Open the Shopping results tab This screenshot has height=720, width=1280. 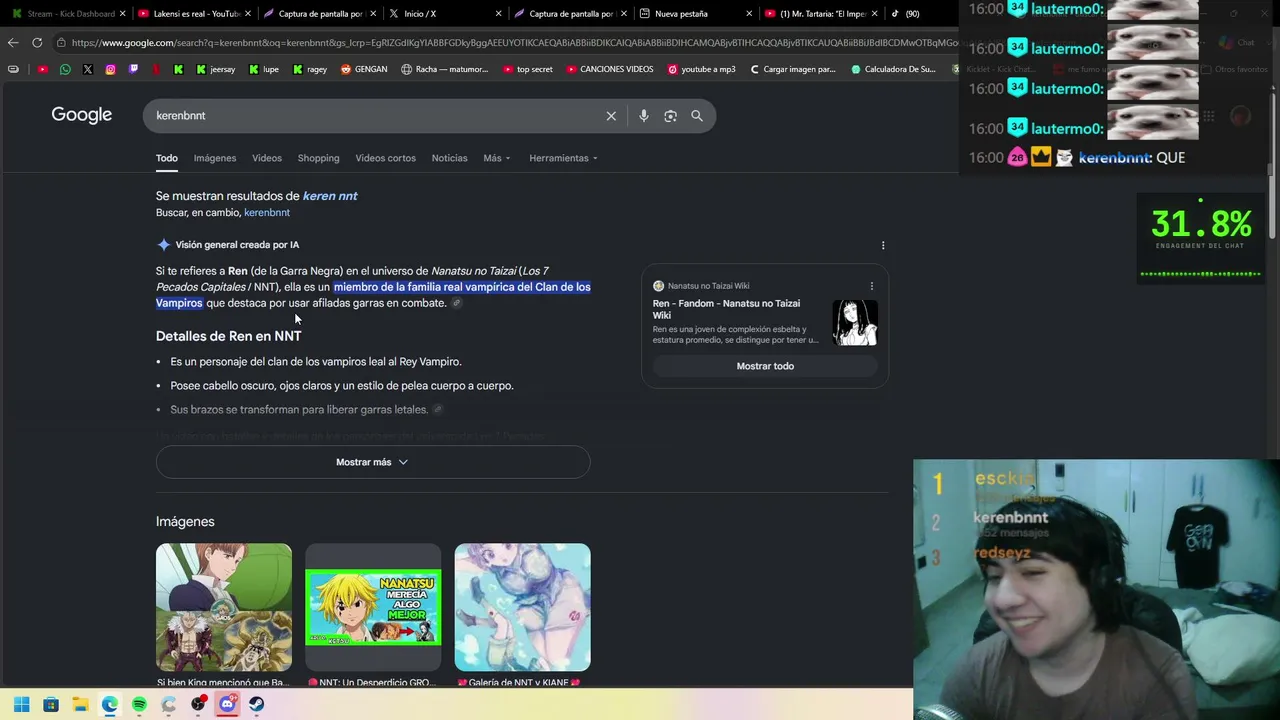point(318,158)
